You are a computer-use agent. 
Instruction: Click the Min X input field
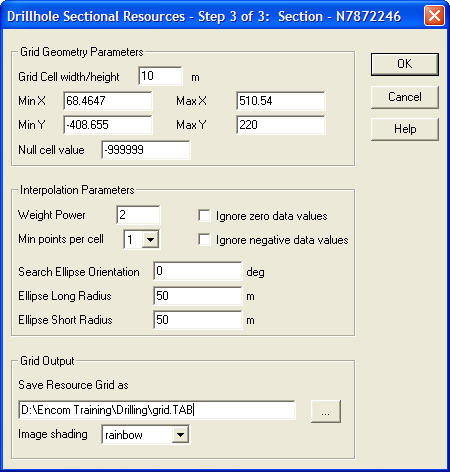[x=108, y=101]
